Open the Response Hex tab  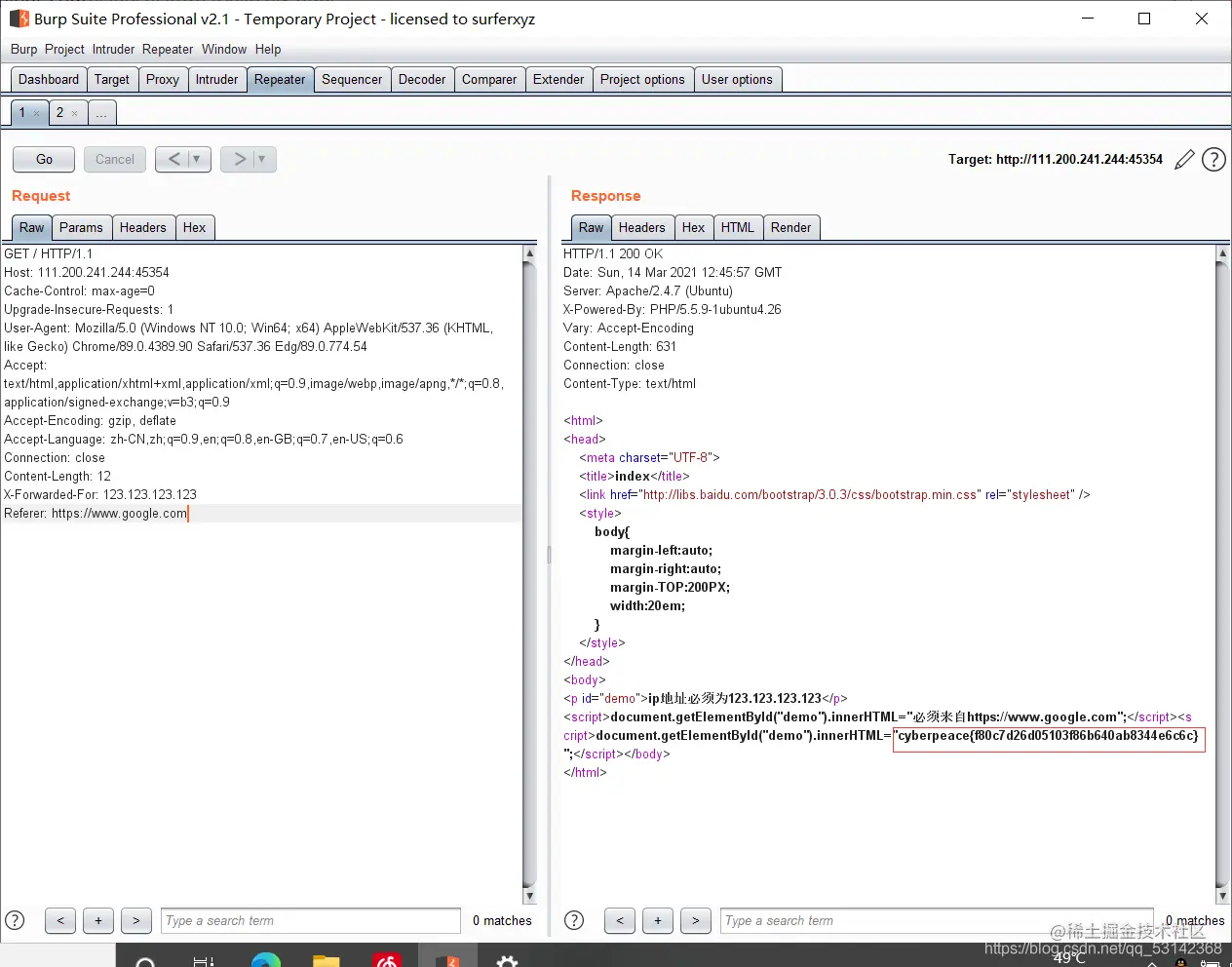[x=694, y=228]
